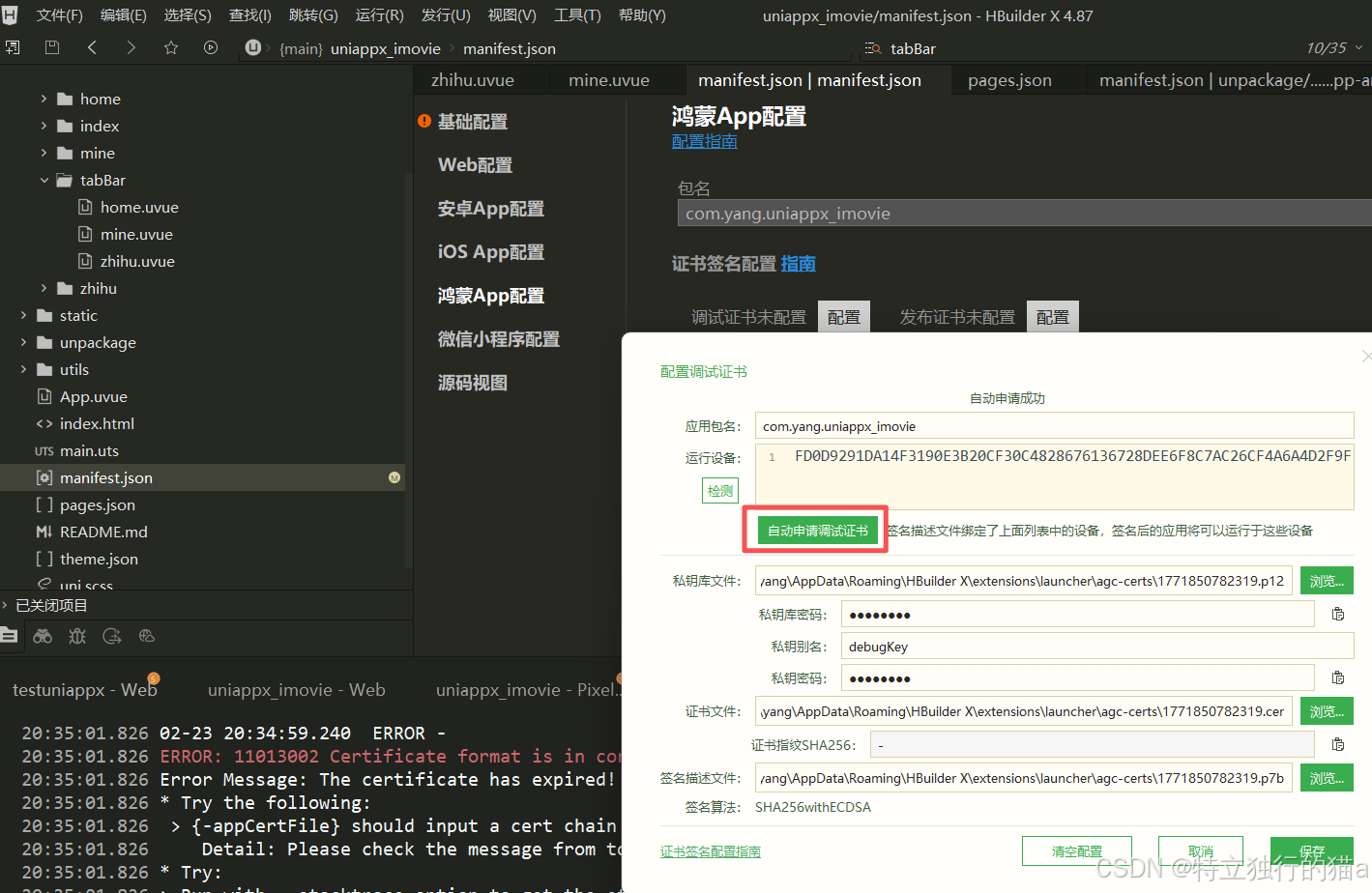Click the save file toolbar icon
Viewport: 1372px width, 893px height.
point(52,47)
